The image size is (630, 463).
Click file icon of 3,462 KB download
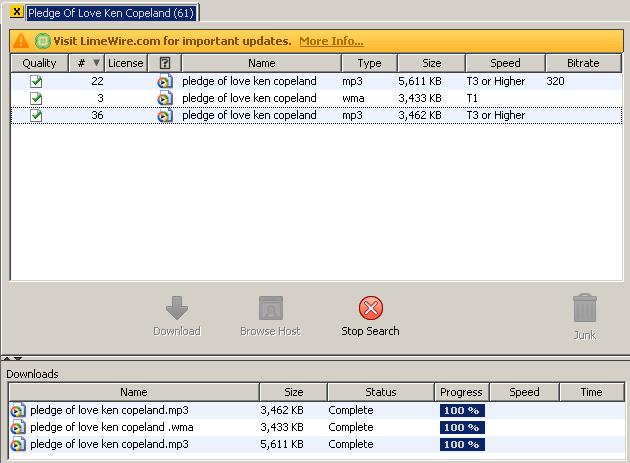18,411
